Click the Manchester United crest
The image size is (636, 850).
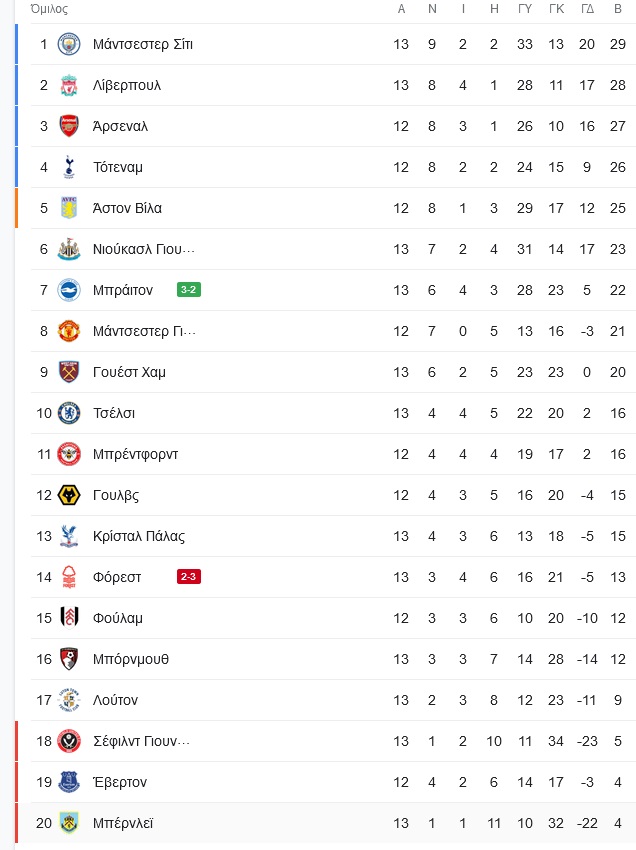tap(69, 331)
